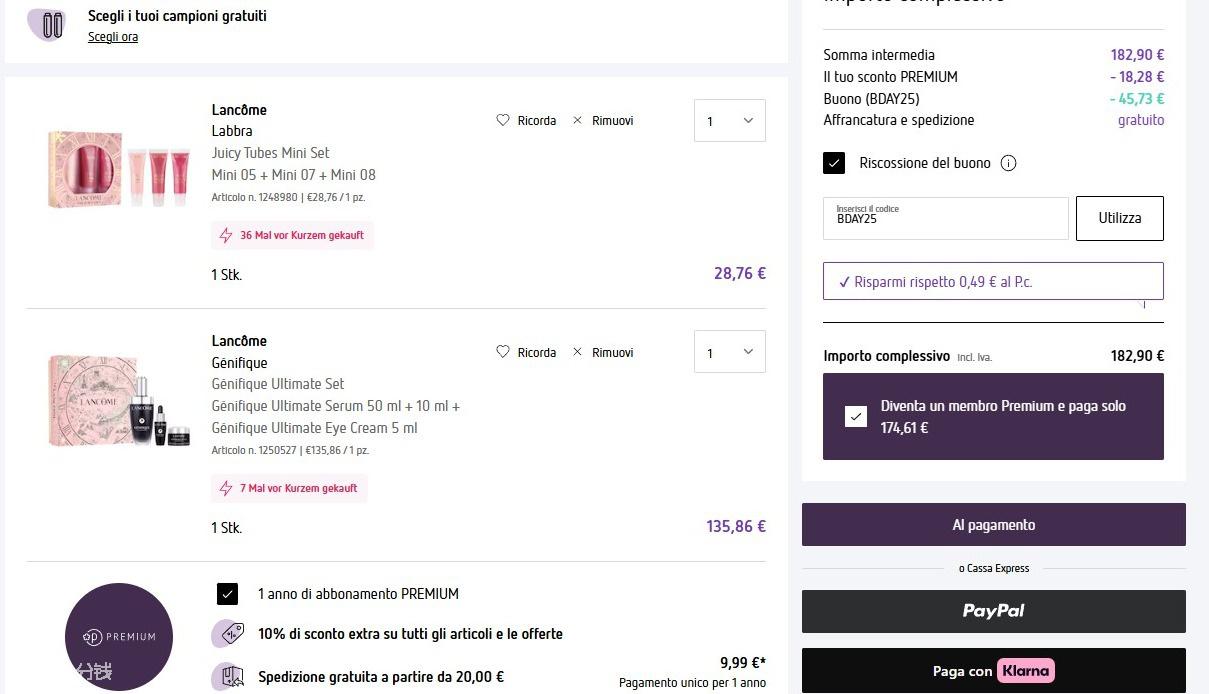Image resolution: width=1209 pixels, height=694 pixels.
Task: Click the heart icon for Génifique Ultimate Set
Action: coord(503,352)
